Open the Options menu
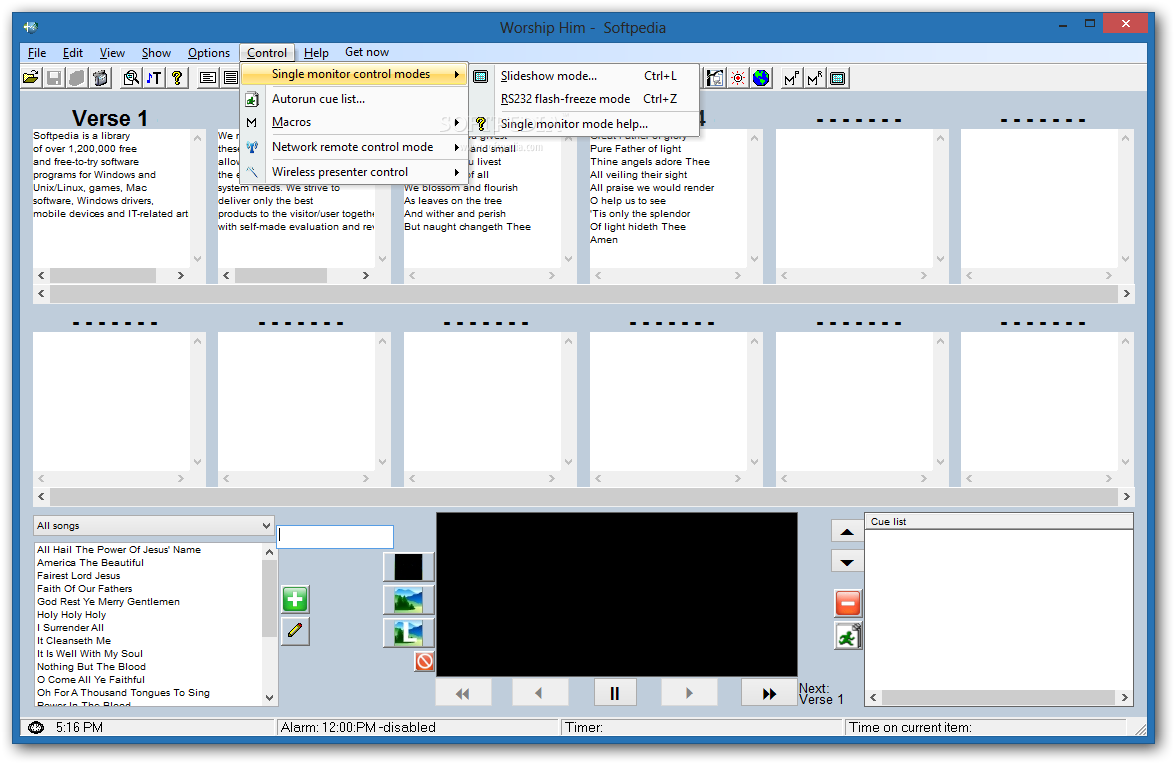The height and width of the screenshot is (764, 1175). click(209, 52)
